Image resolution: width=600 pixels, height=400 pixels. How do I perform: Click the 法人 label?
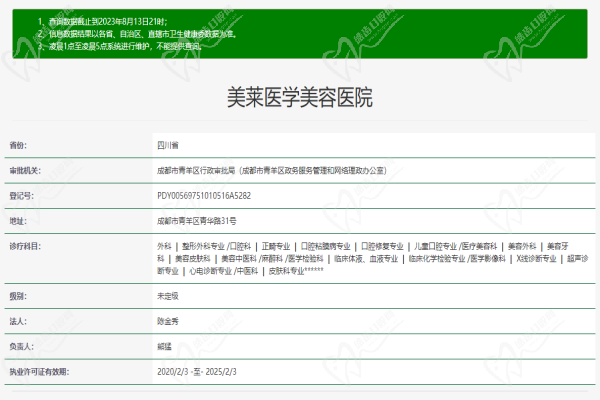(18, 321)
